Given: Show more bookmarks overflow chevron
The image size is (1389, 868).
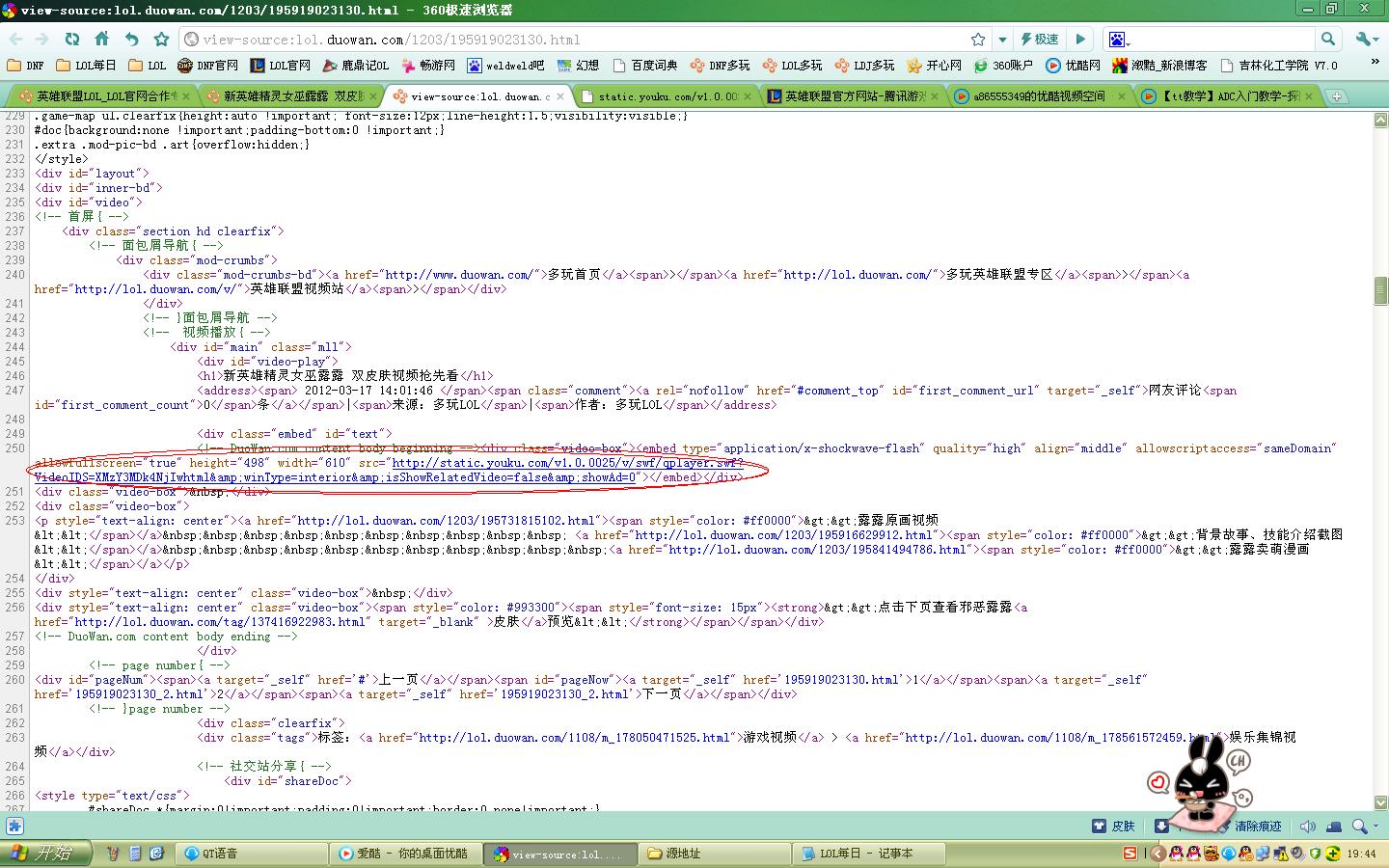Looking at the screenshot, I should pyautogui.click(x=1375, y=63).
